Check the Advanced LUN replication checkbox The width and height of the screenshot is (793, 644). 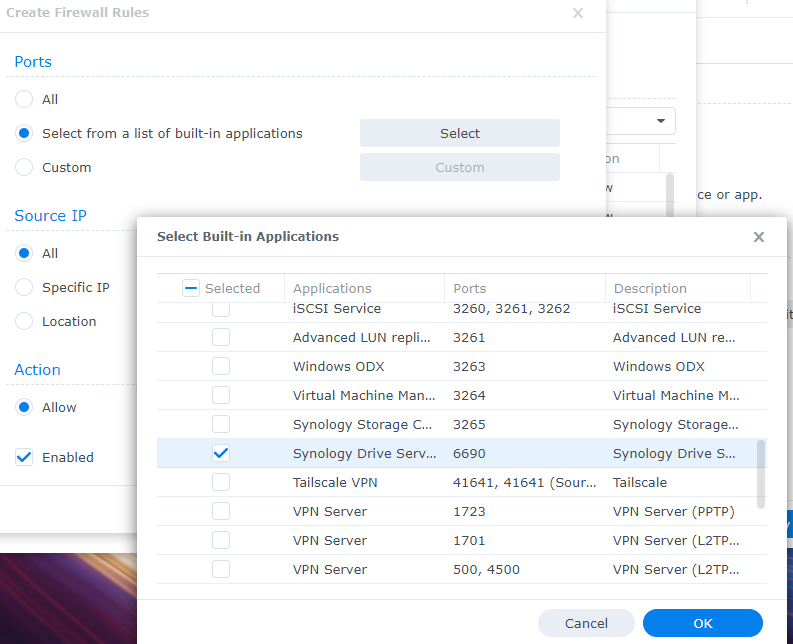[x=221, y=337]
